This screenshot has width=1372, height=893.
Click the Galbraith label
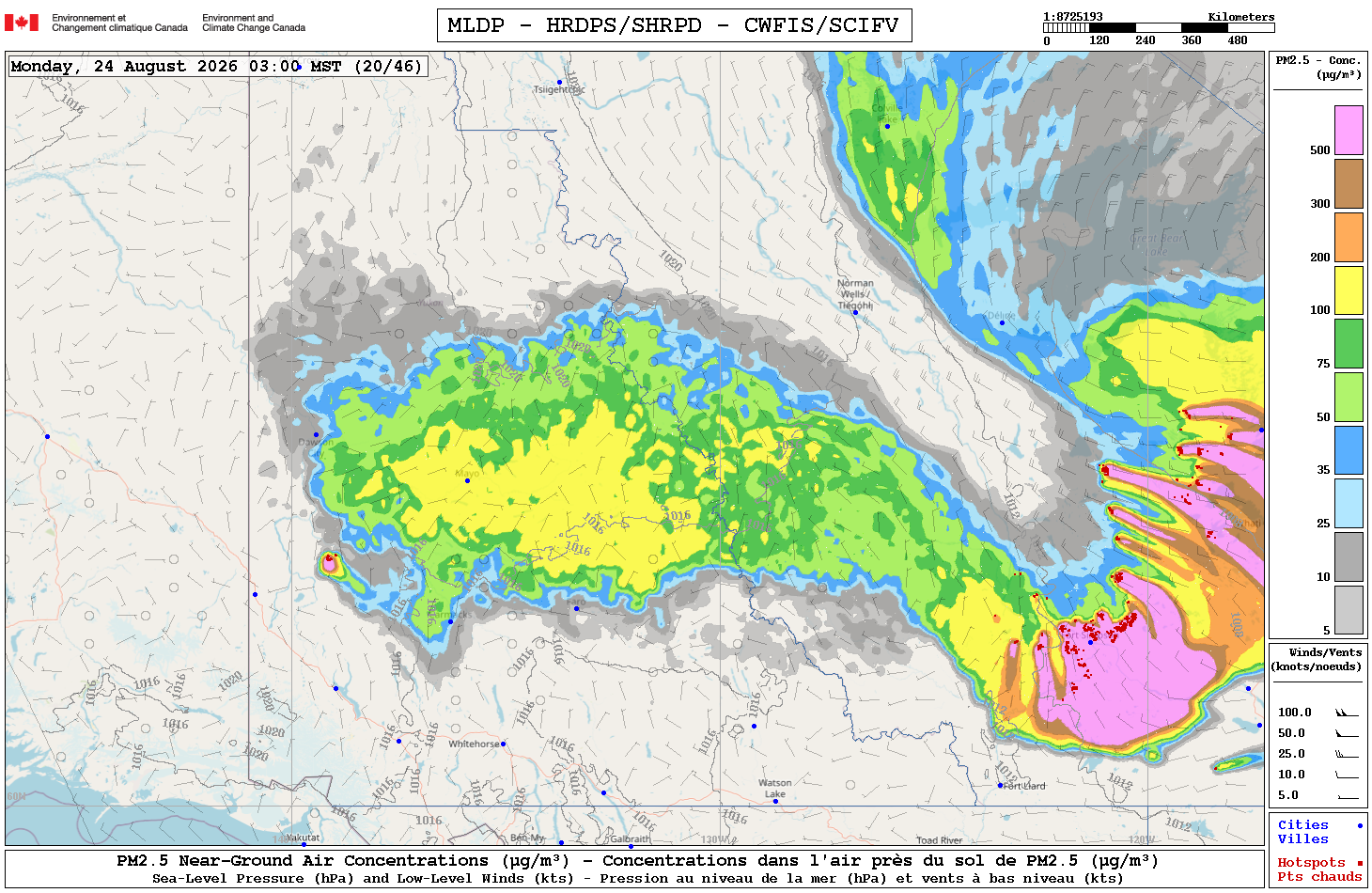[x=630, y=838]
